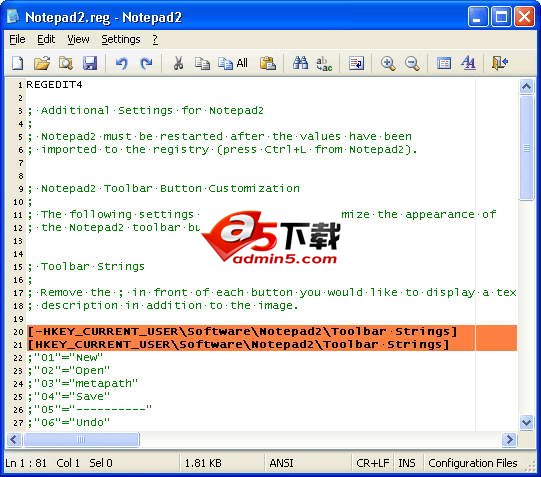Click the 'Additional Settings for Notepad2' comment line
541x477 pixels.
tap(146, 111)
